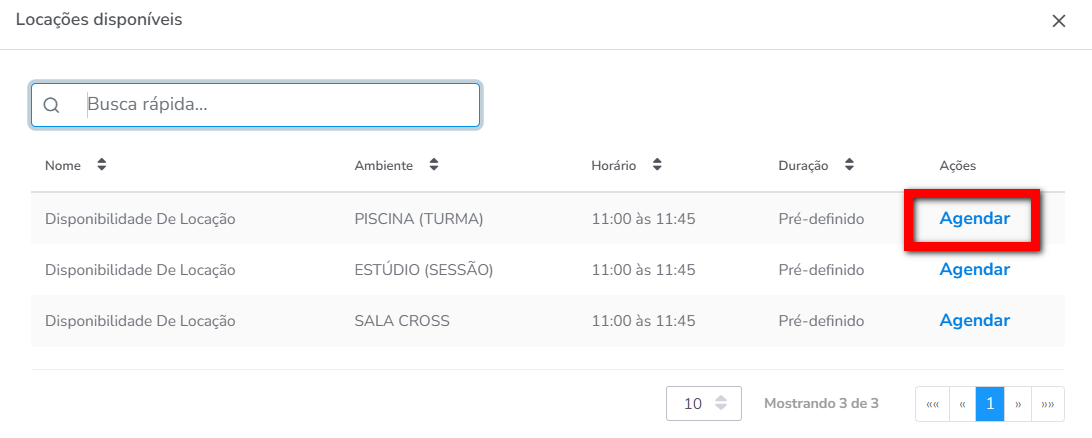Screen dimensions: 1092x438
Task: Sort table by Ambiente column
Action: [x=433, y=165]
